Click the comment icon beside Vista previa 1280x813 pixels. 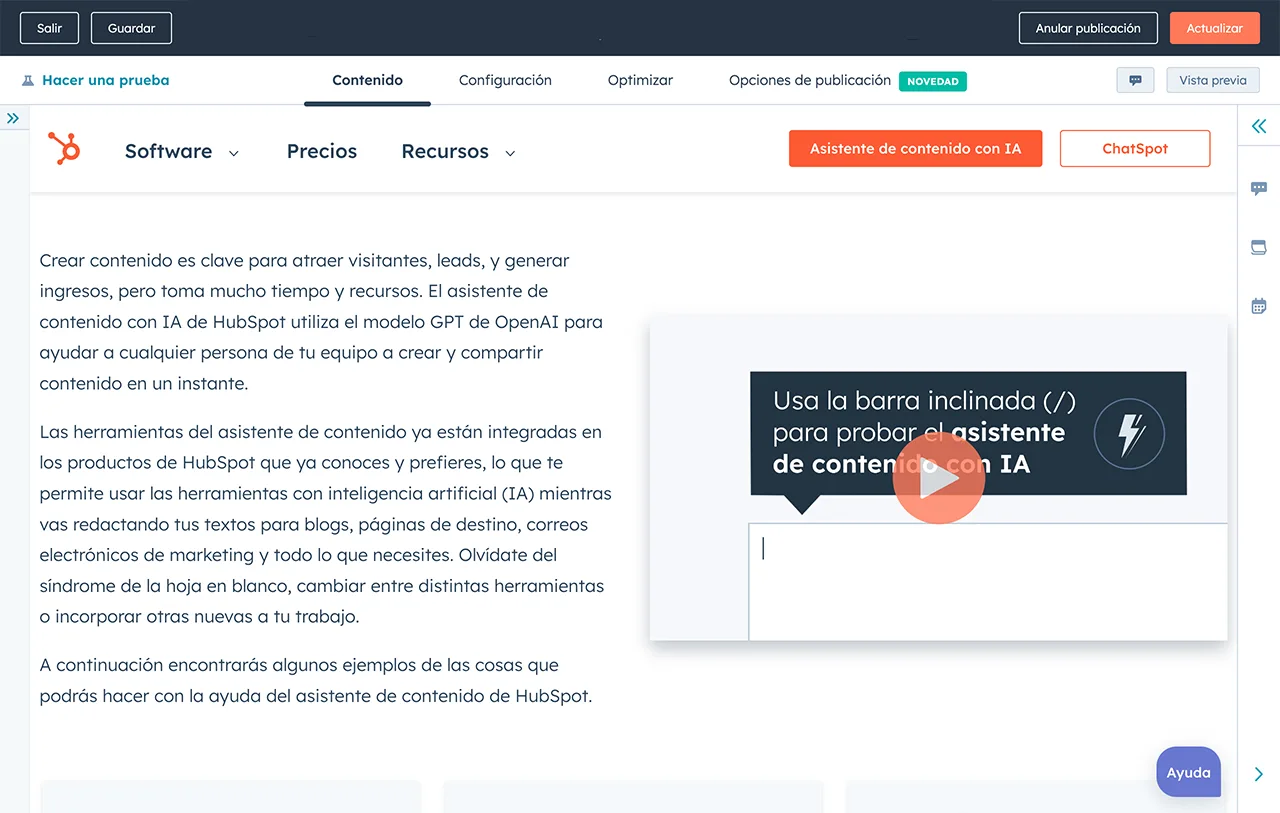pyautogui.click(x=1135, y=80)
